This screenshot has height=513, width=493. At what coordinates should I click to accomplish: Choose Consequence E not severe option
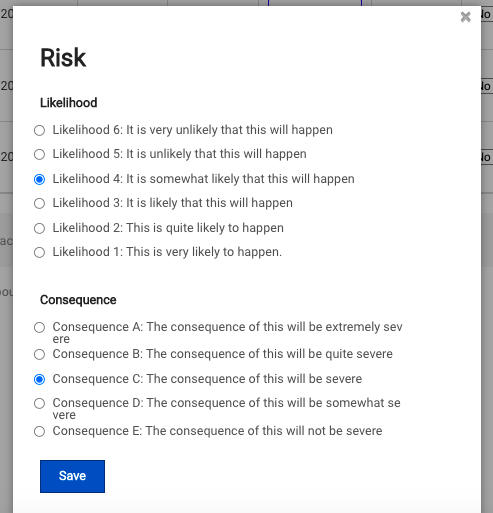pos(39,431)
